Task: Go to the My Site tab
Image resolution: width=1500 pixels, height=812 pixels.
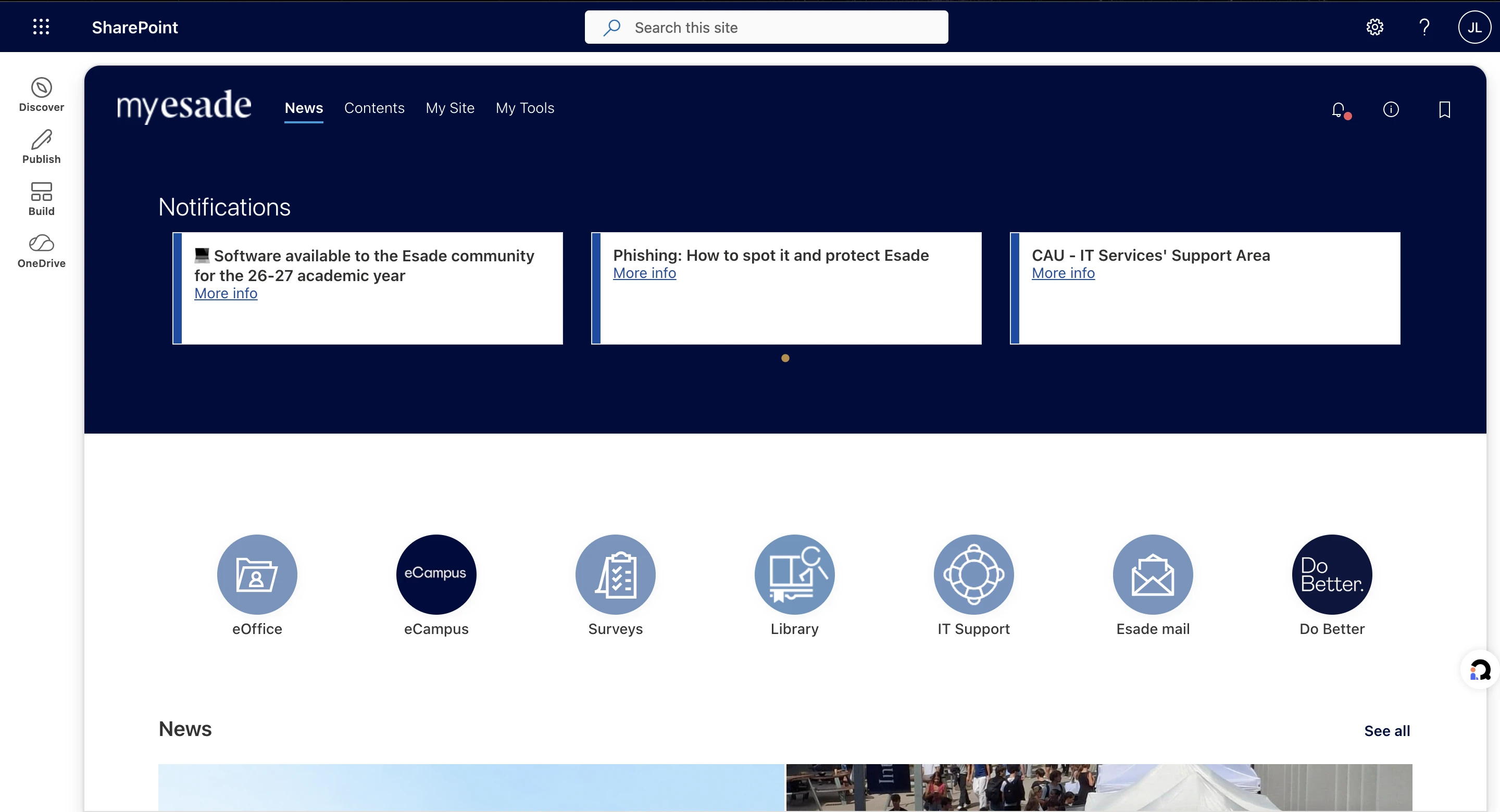Action: (449, 108)
